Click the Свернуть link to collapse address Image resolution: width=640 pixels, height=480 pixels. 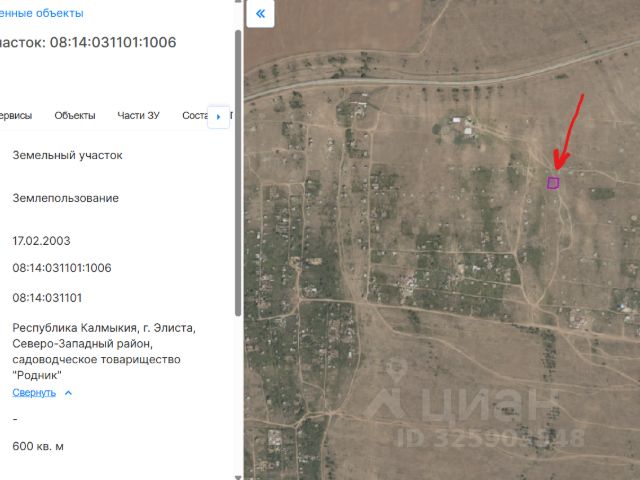(x=34, y=393)
